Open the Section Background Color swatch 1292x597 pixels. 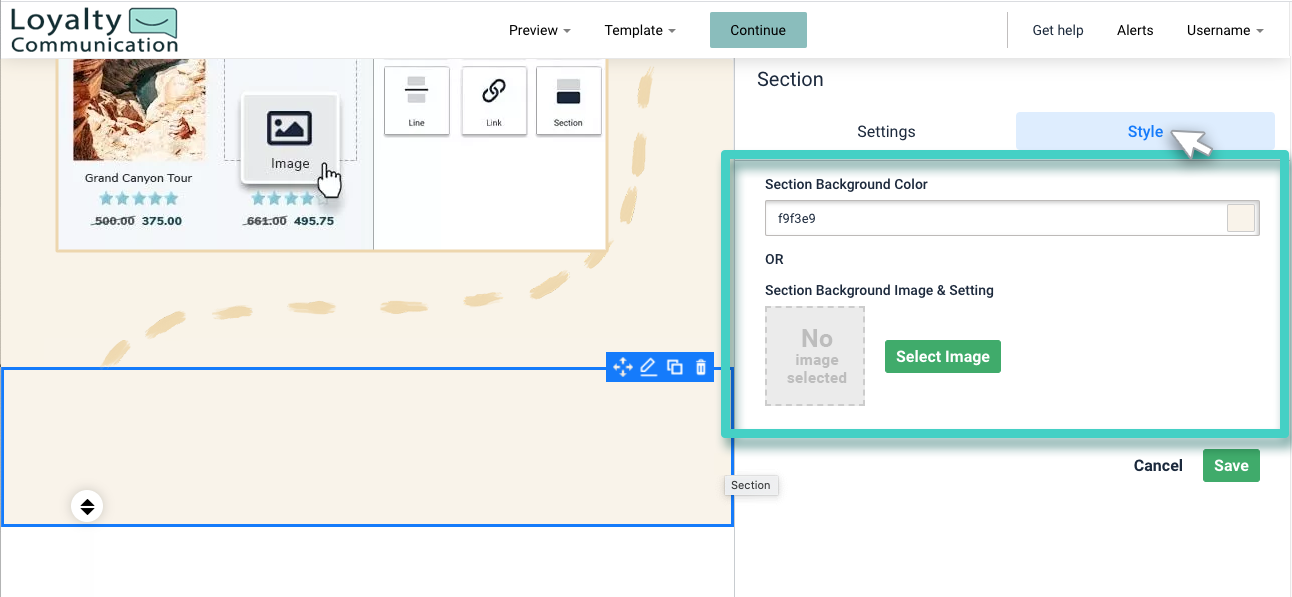pos(1240,217)
